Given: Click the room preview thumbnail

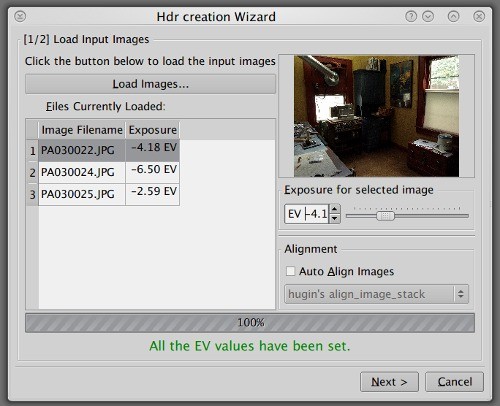Looking at the screenshot, I should (376, 116).
